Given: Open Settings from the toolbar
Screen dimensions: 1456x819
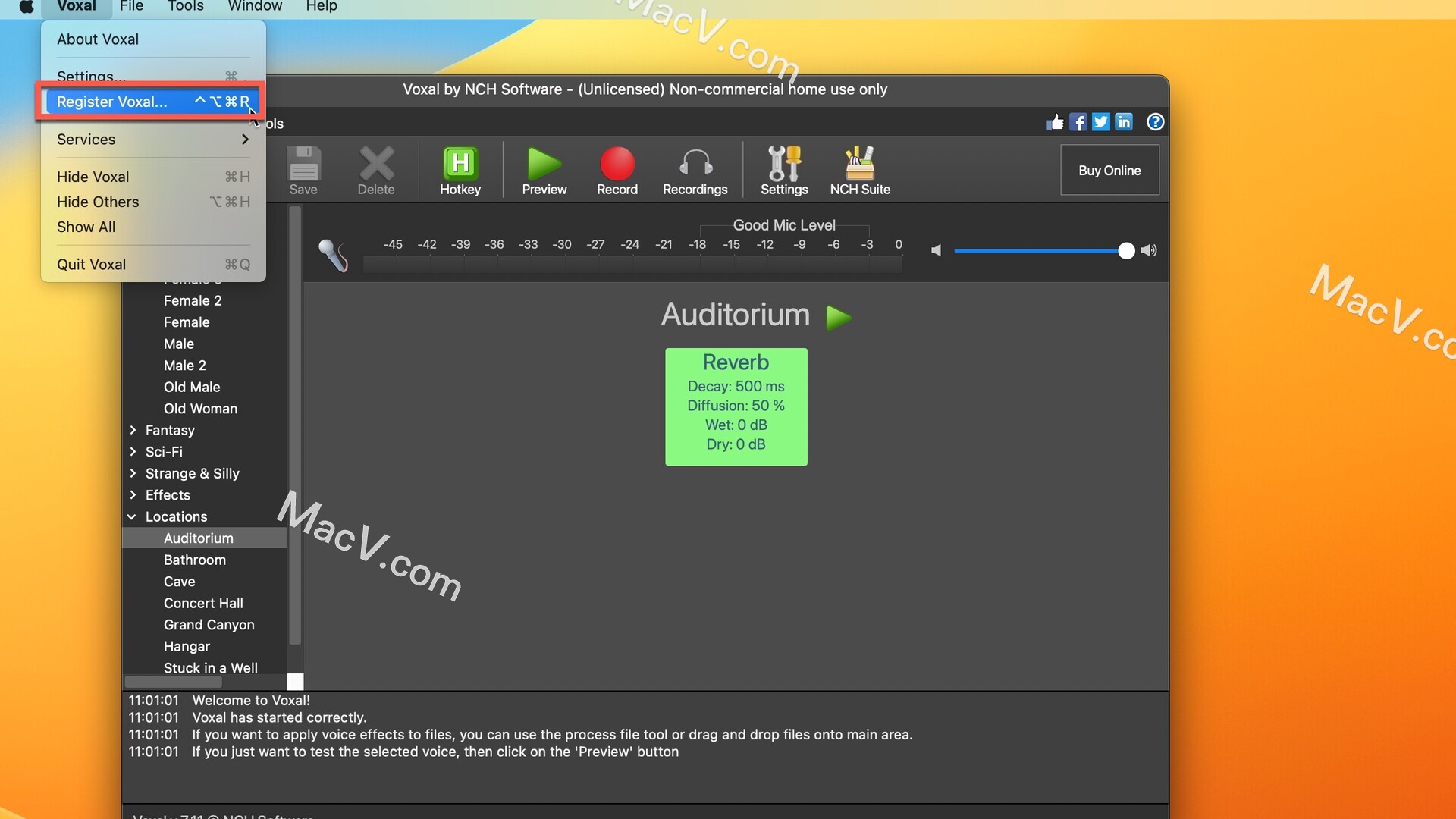Looking at the screenshot, I should pyautogui.click(x=784, y=171).
